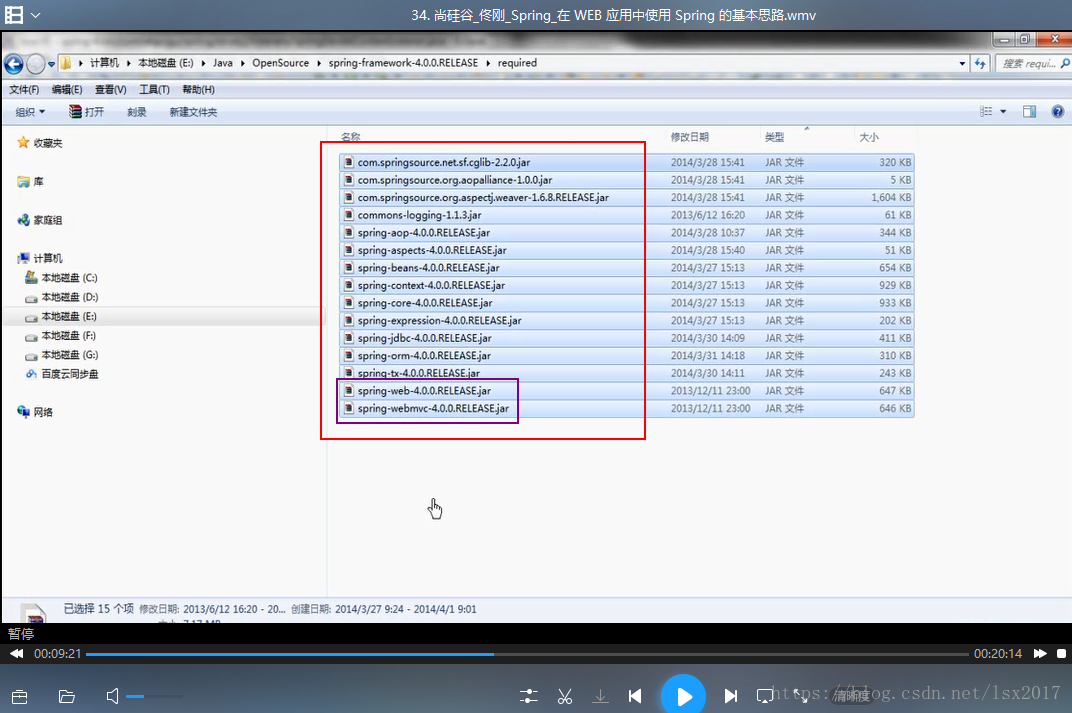Open the 查看(V) menu
The image size is (1072, 713).
pos(111,90)
